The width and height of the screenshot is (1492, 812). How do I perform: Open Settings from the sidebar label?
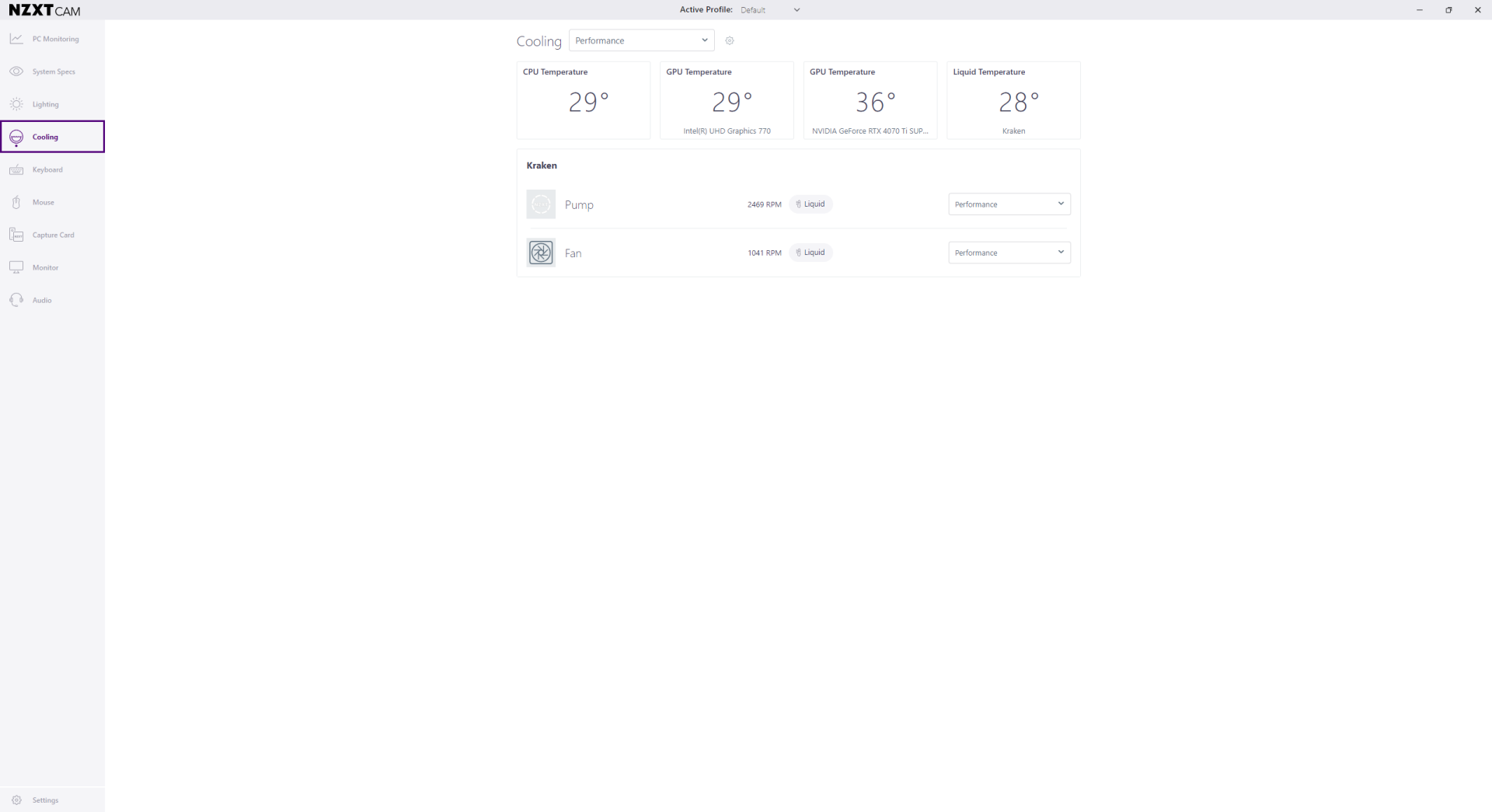pos(46,800)
